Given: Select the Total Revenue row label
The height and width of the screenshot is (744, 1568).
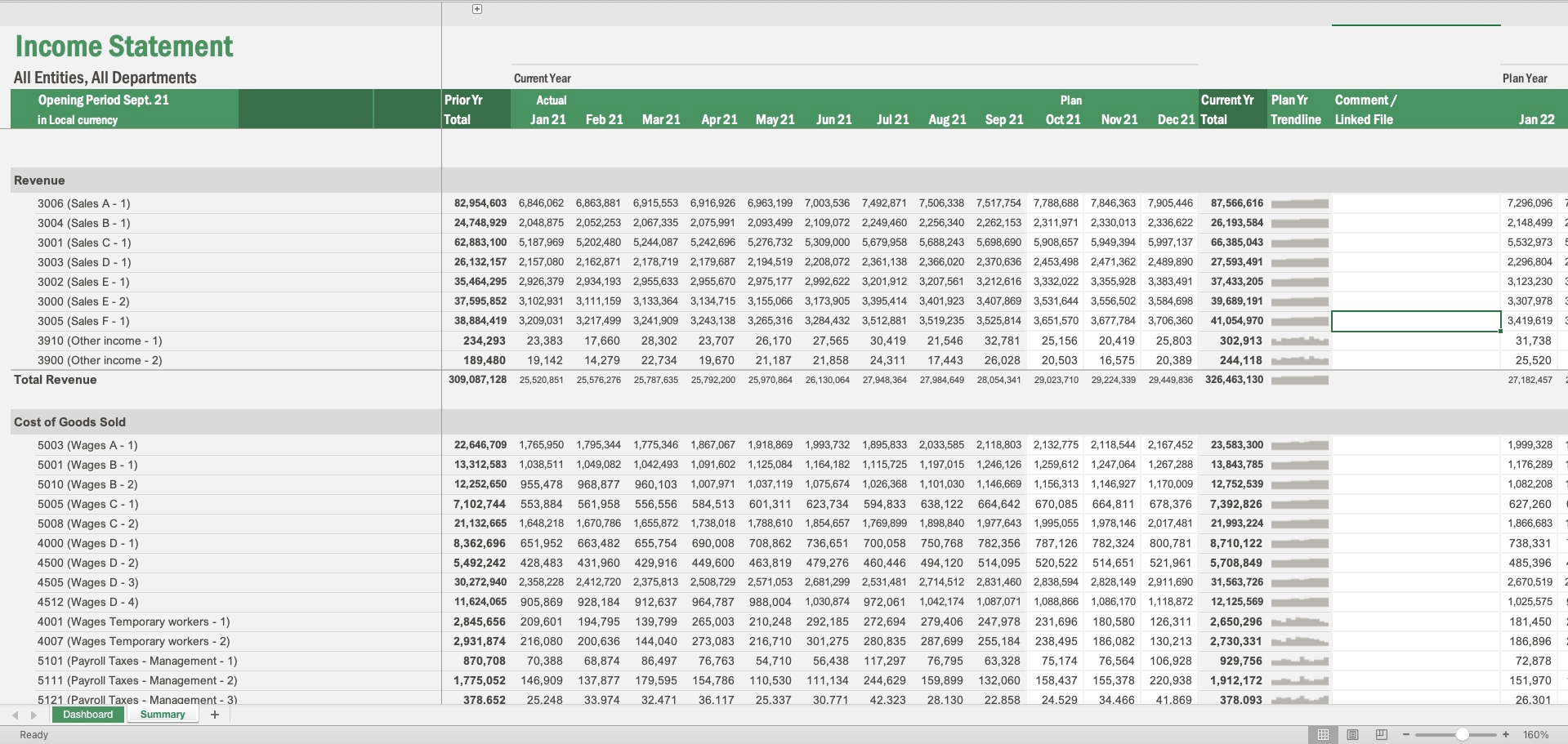Looking at the screenshot, I should (x=54, y=379).
